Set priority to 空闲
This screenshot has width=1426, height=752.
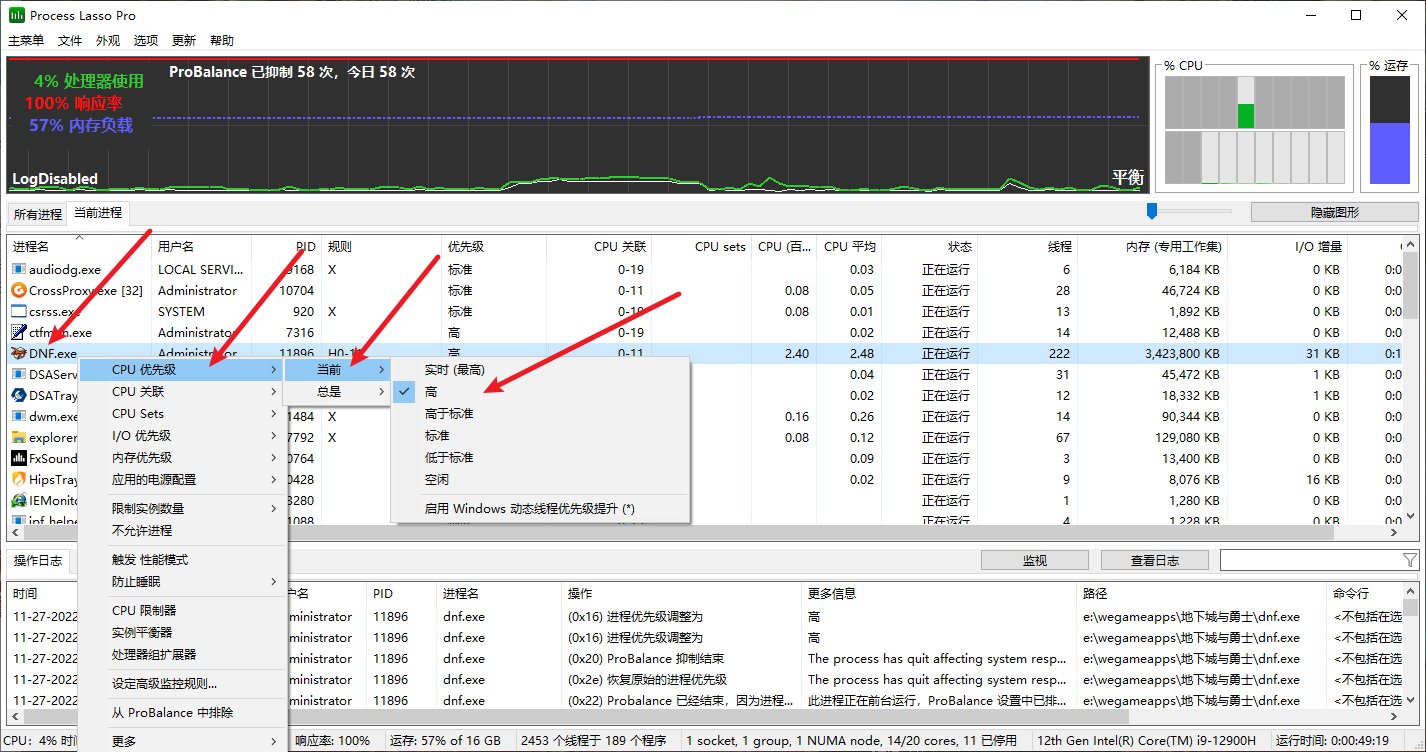(540, 480)
